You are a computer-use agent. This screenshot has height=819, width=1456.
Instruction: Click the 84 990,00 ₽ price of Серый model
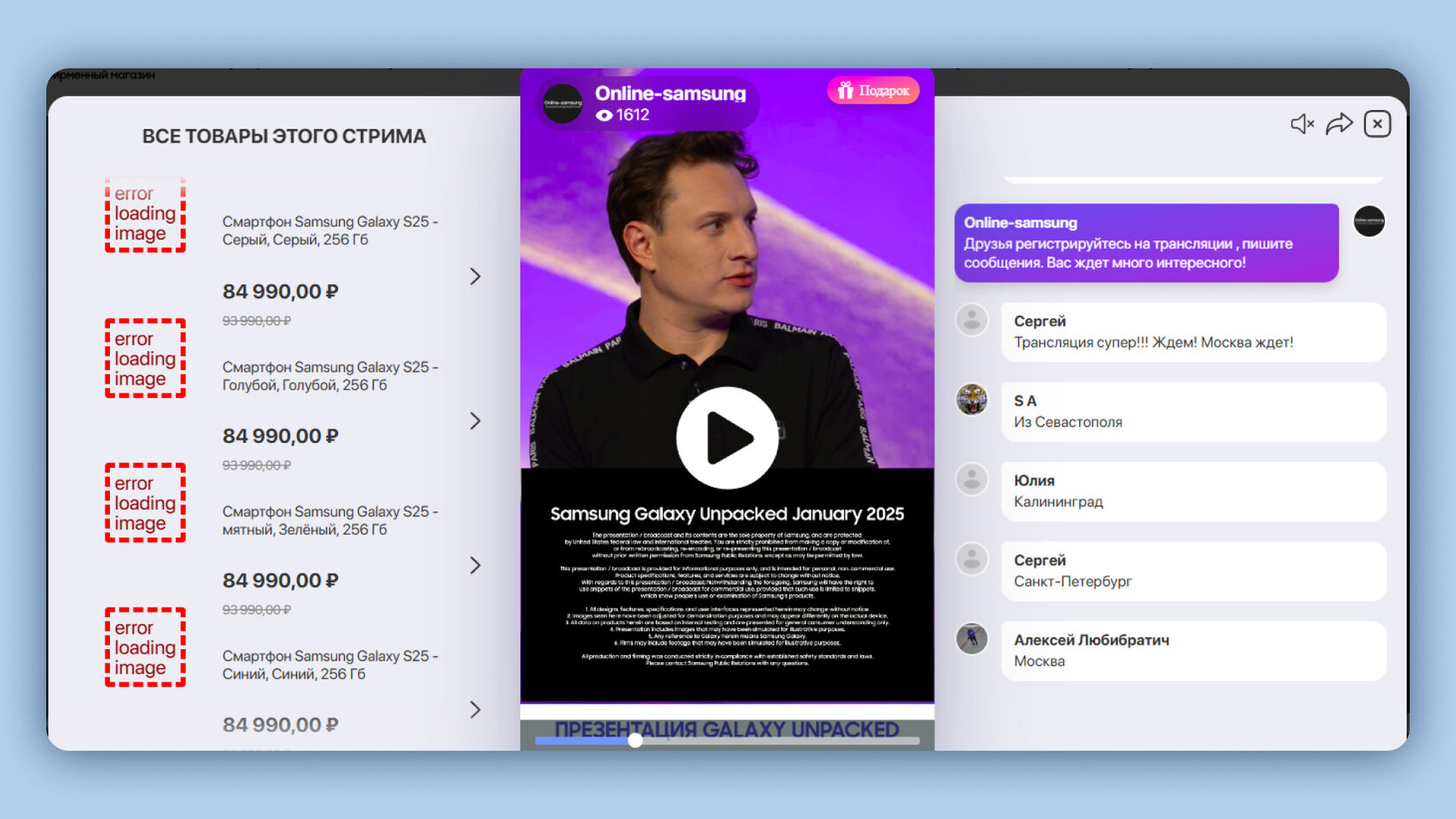tap(280, 292)
